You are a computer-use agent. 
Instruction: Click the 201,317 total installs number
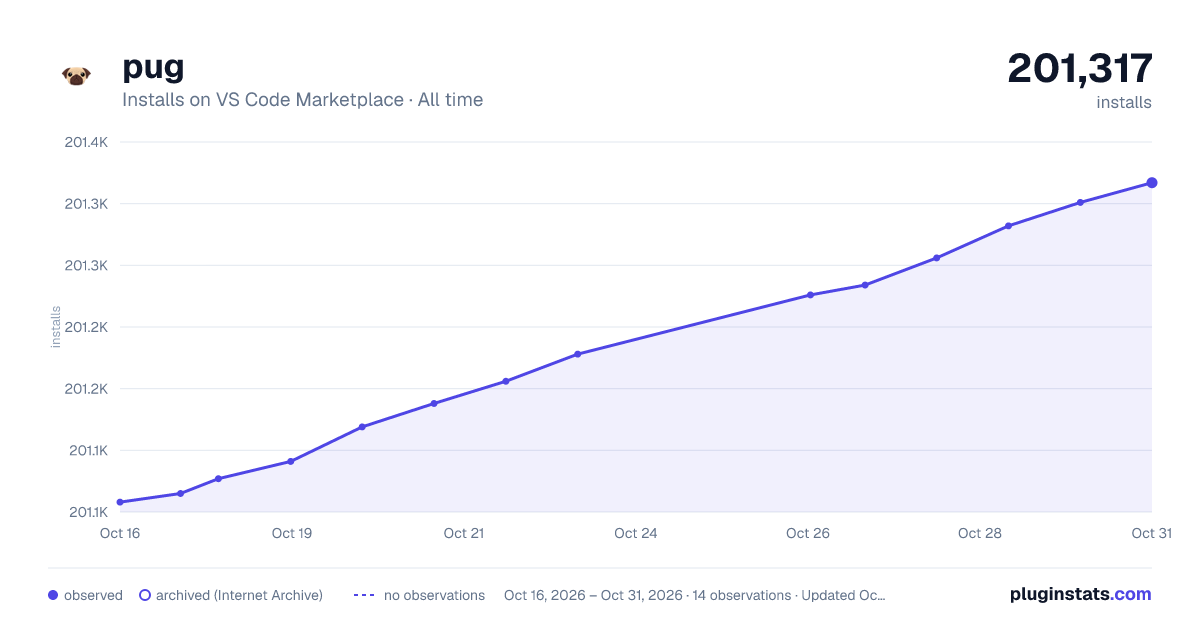pos(1080,68)
